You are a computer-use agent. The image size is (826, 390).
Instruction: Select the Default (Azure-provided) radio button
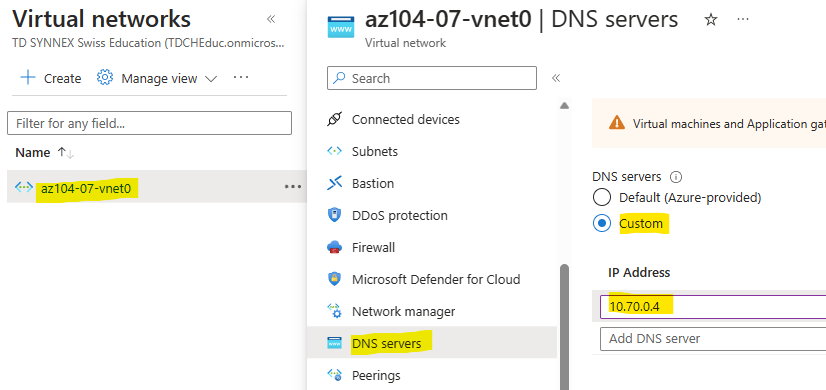point(602,198)
